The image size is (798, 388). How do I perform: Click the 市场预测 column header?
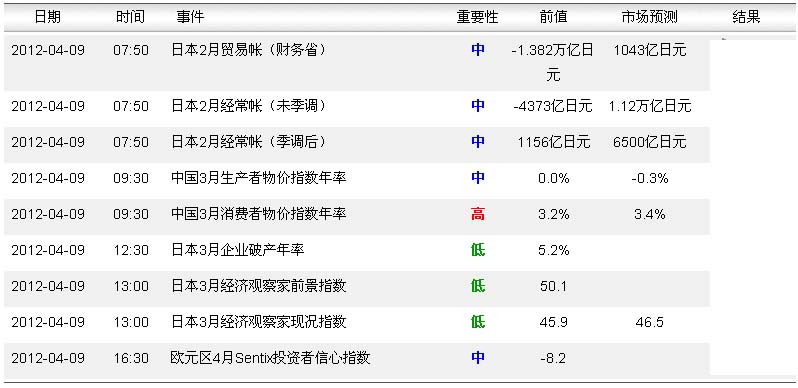click(649, 17)
